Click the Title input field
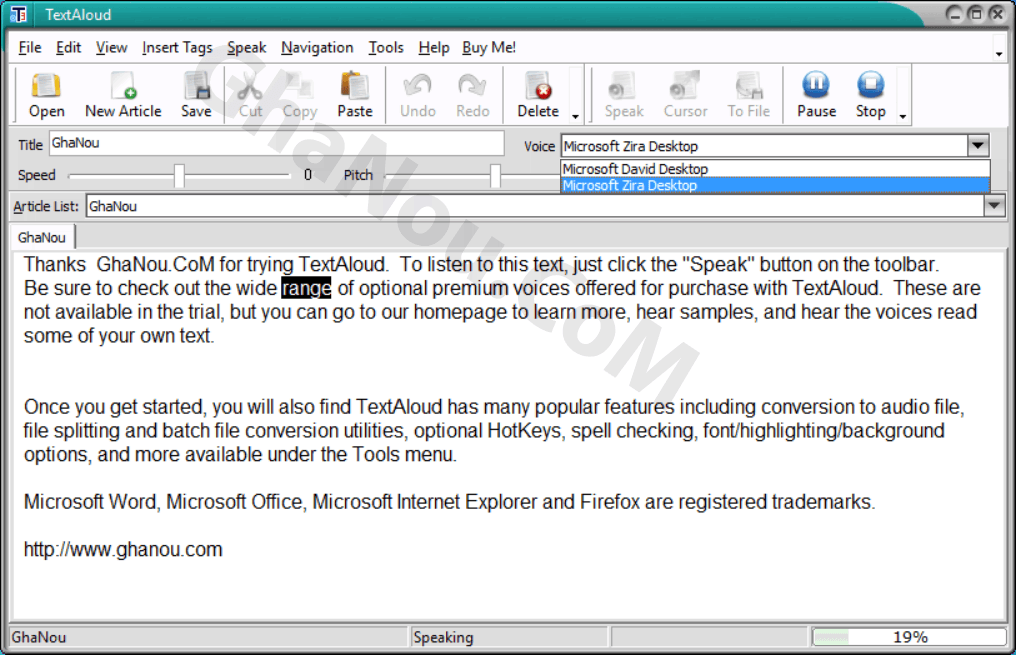This screenshot has height=655, width=1016. click(x=277, y=143)
